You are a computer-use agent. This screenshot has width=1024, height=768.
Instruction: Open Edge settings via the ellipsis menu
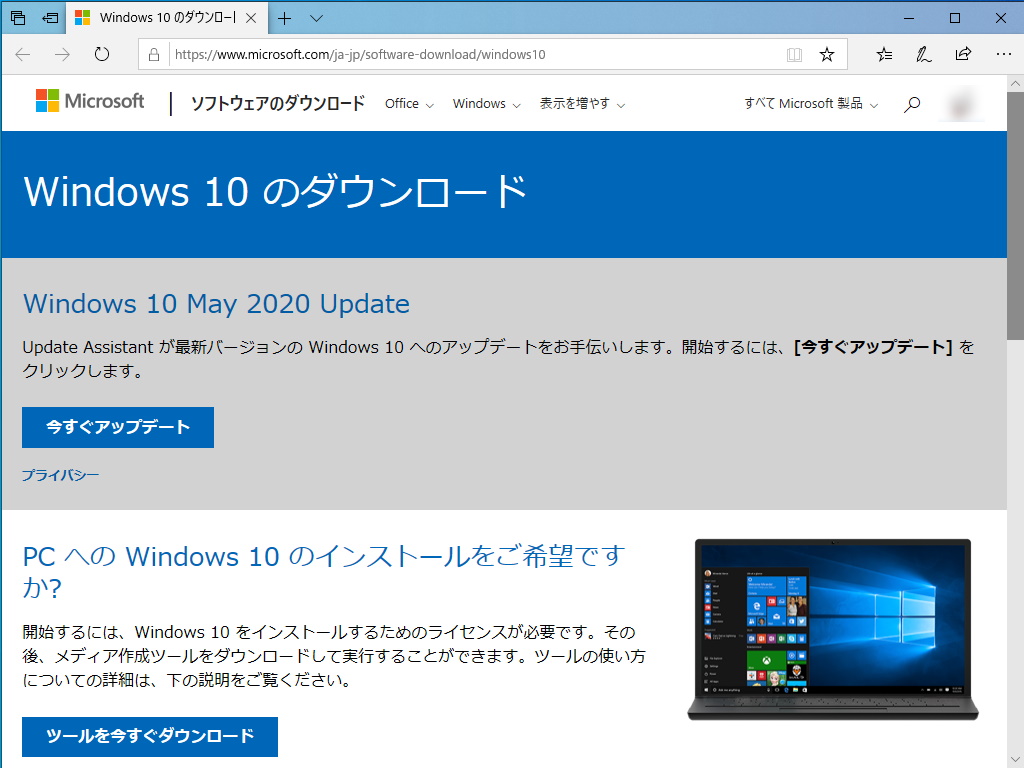pos(1003,55)
